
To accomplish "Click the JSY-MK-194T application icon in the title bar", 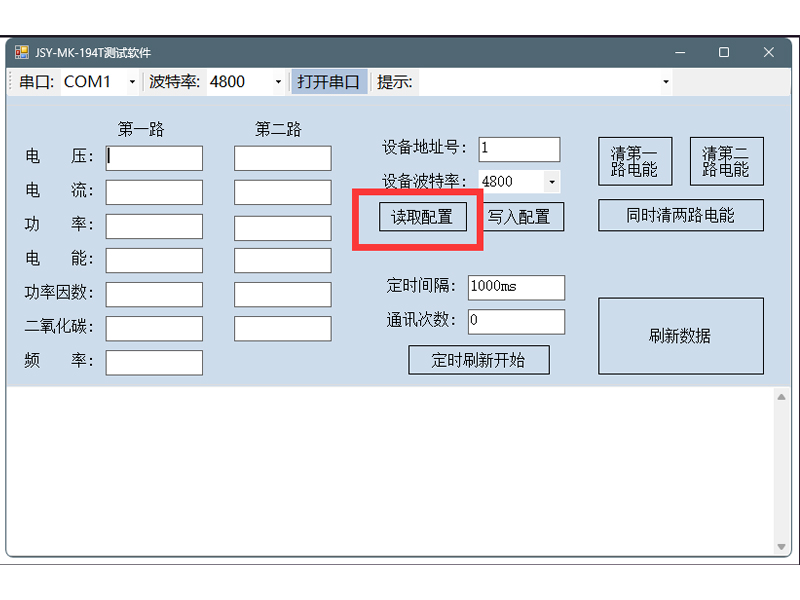I will pyautogui.click(x=21, y=52).
